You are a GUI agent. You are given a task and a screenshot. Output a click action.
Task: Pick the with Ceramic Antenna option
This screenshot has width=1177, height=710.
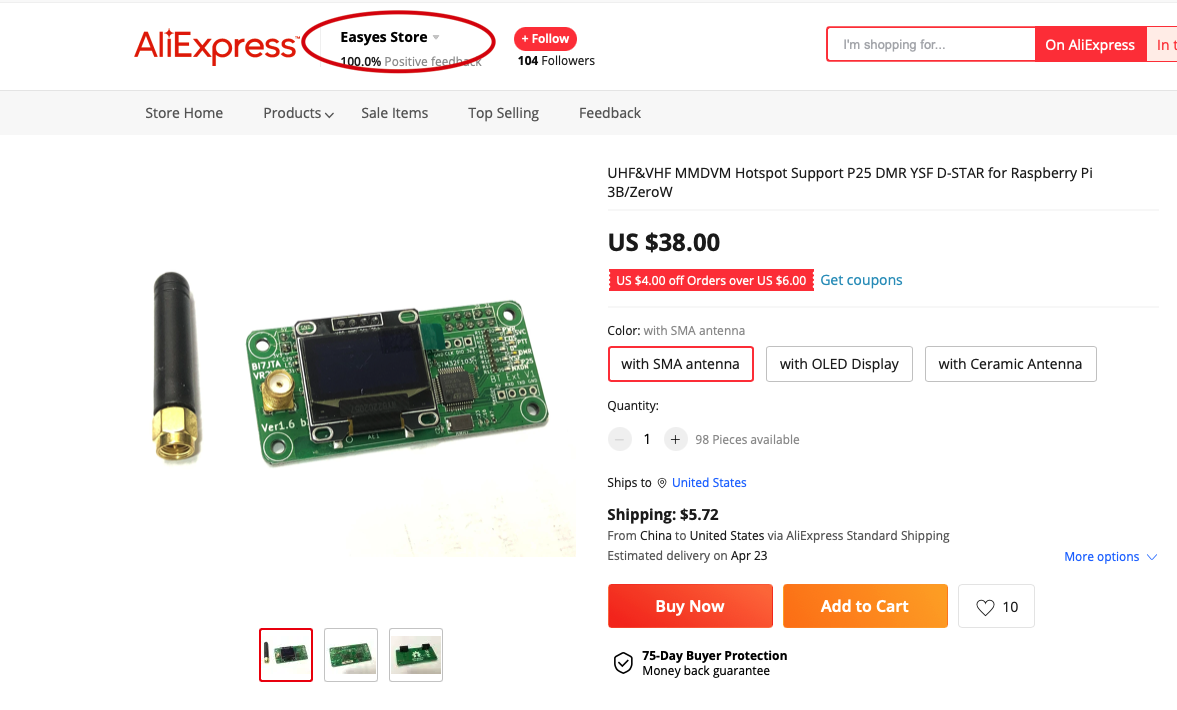coord(1010,364)
